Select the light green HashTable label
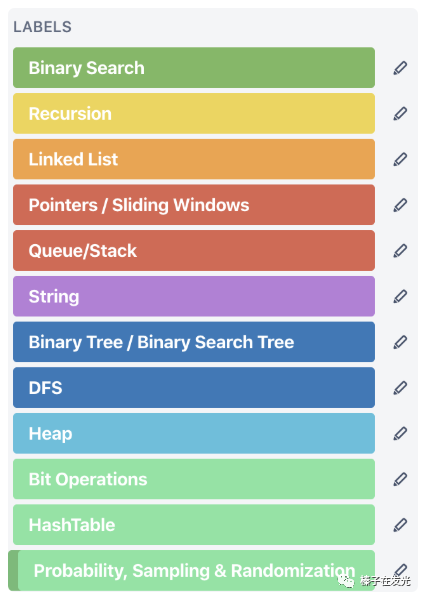 pos(194,525)
